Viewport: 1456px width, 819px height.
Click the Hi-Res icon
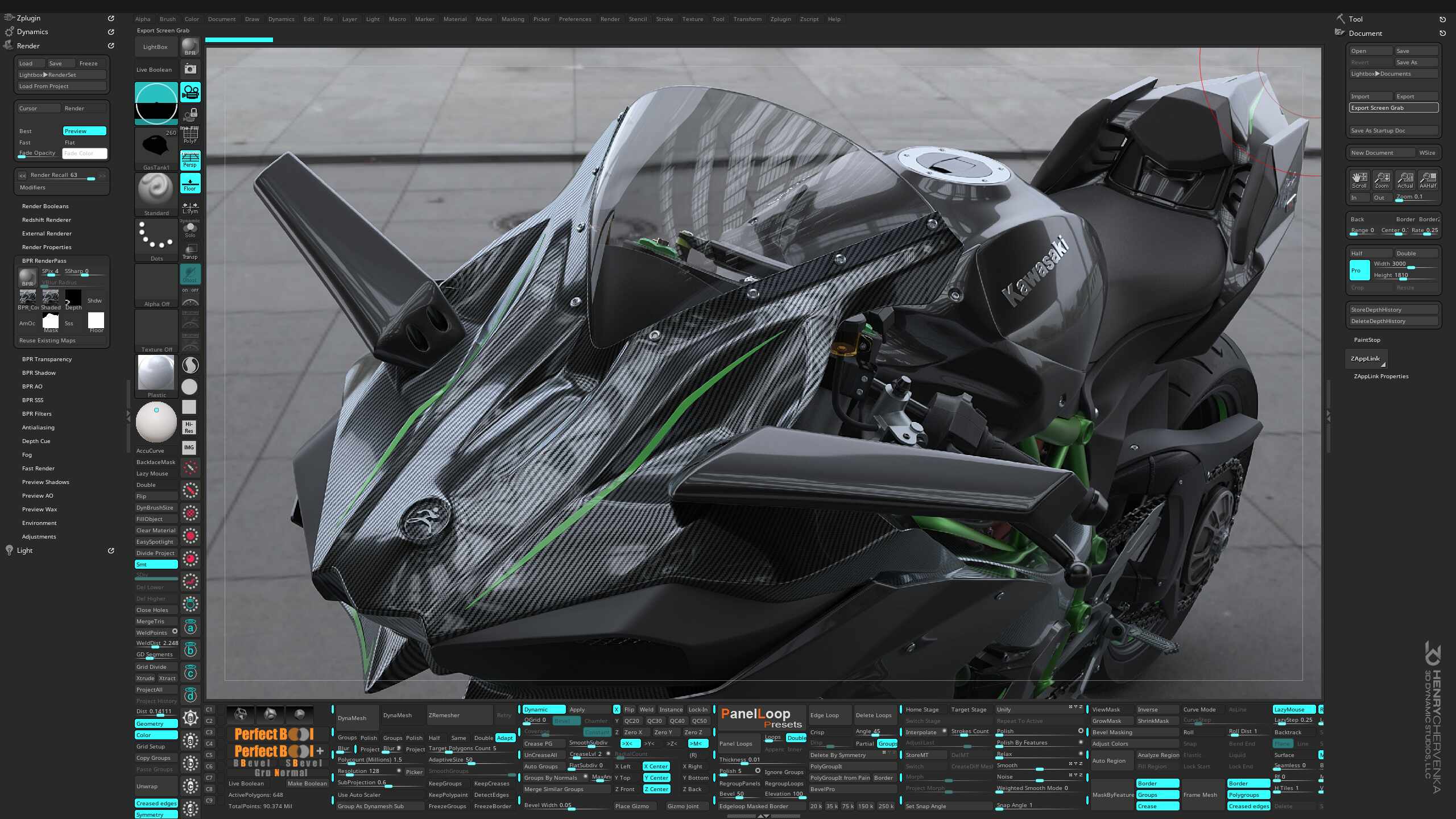(189, 427)
